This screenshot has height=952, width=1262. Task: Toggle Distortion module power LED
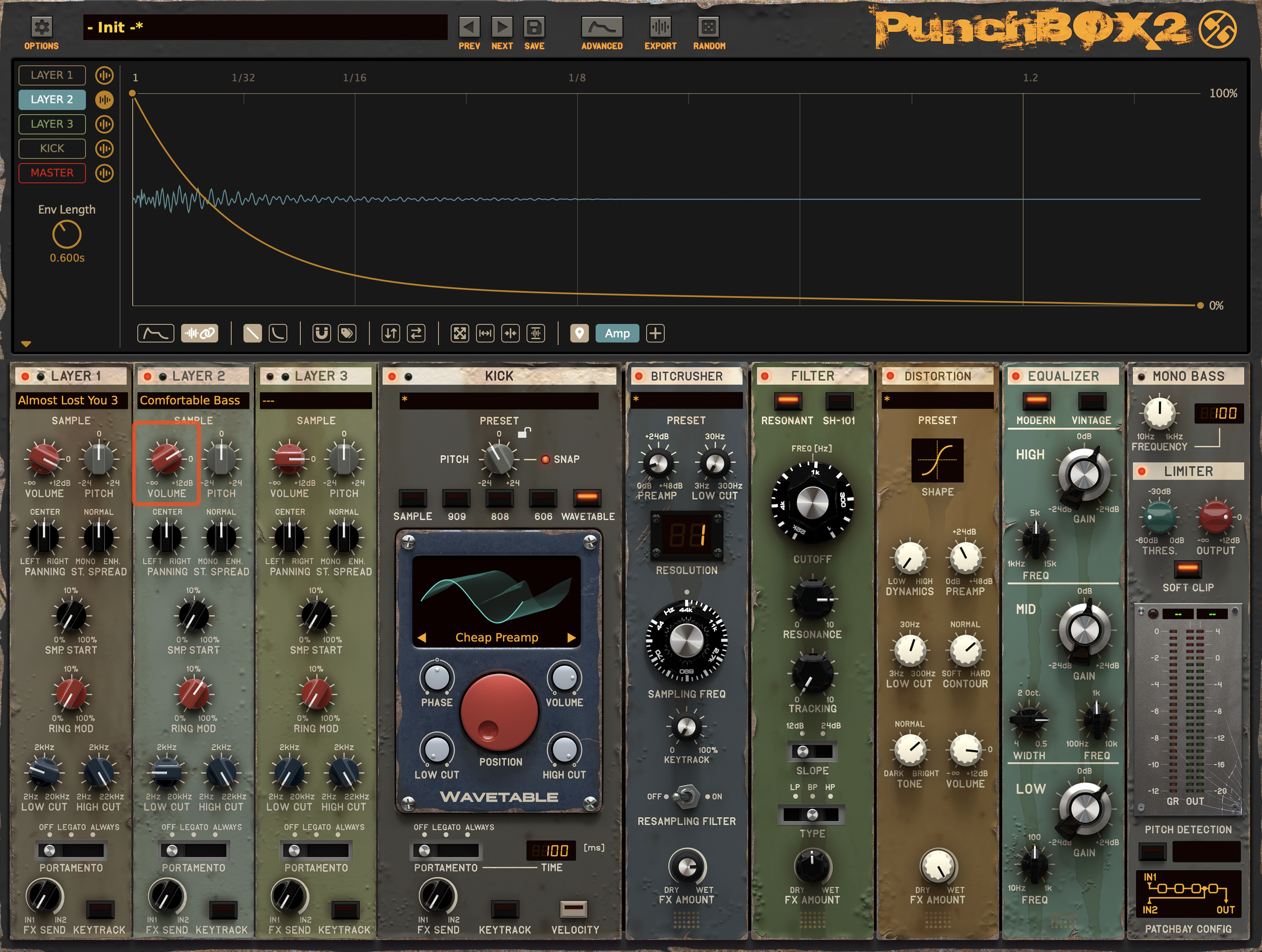coord(890,376)
